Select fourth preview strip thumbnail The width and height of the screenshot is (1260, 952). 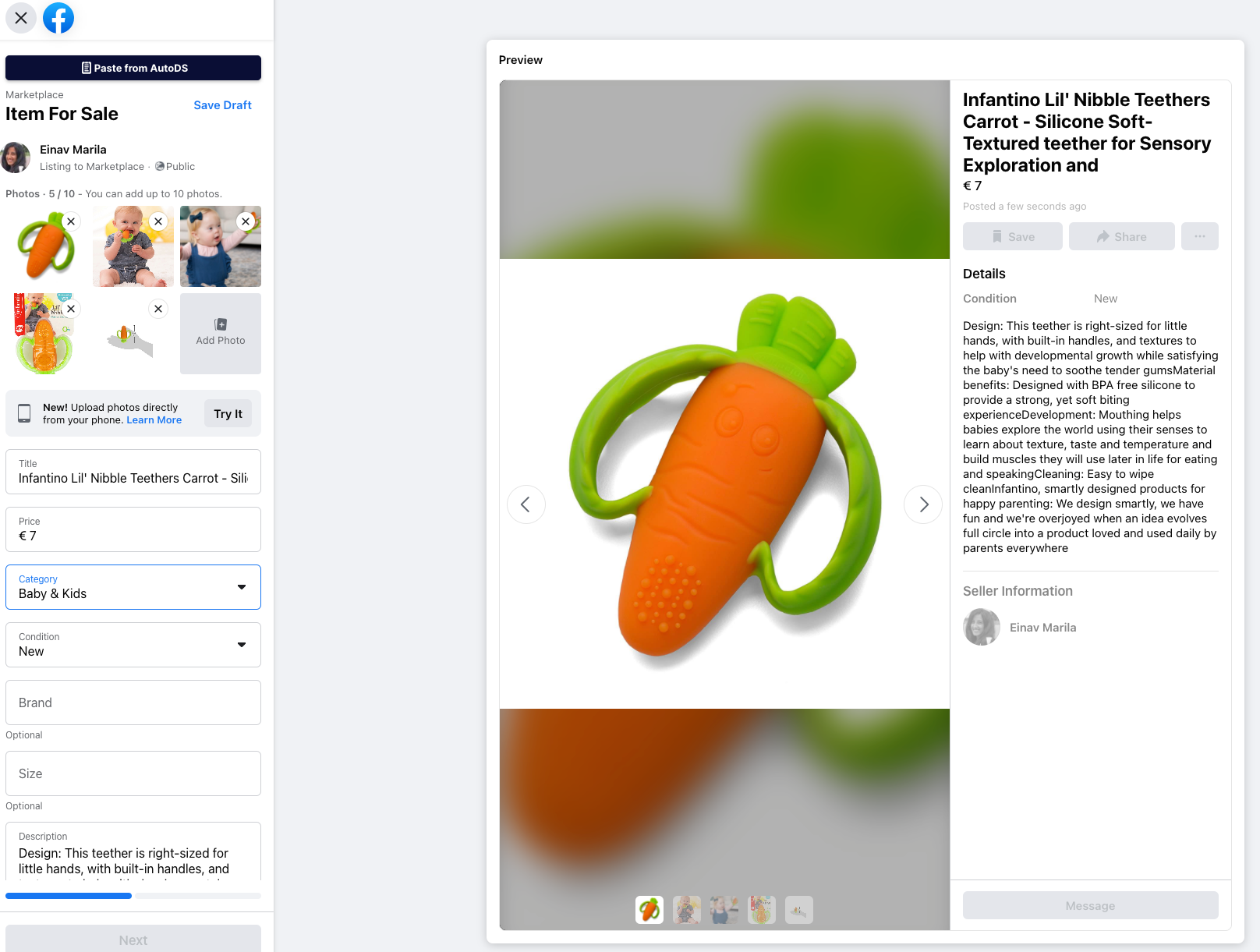pyautogui.click(x=762, y=910)
